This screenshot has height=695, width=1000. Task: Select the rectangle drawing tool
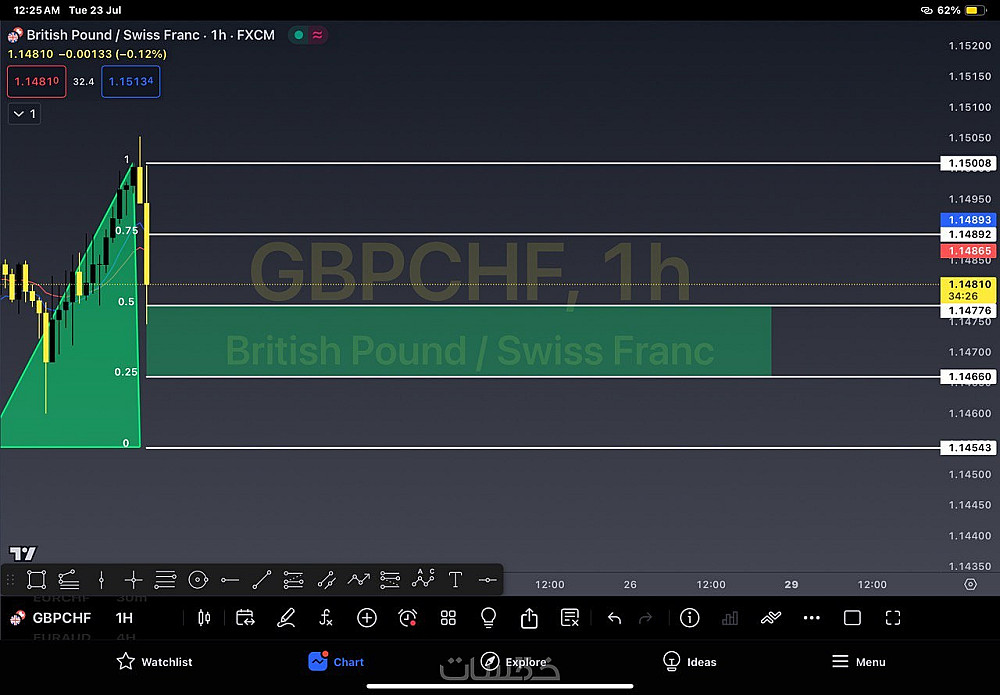pyautogui.click(x=36, y=580)
